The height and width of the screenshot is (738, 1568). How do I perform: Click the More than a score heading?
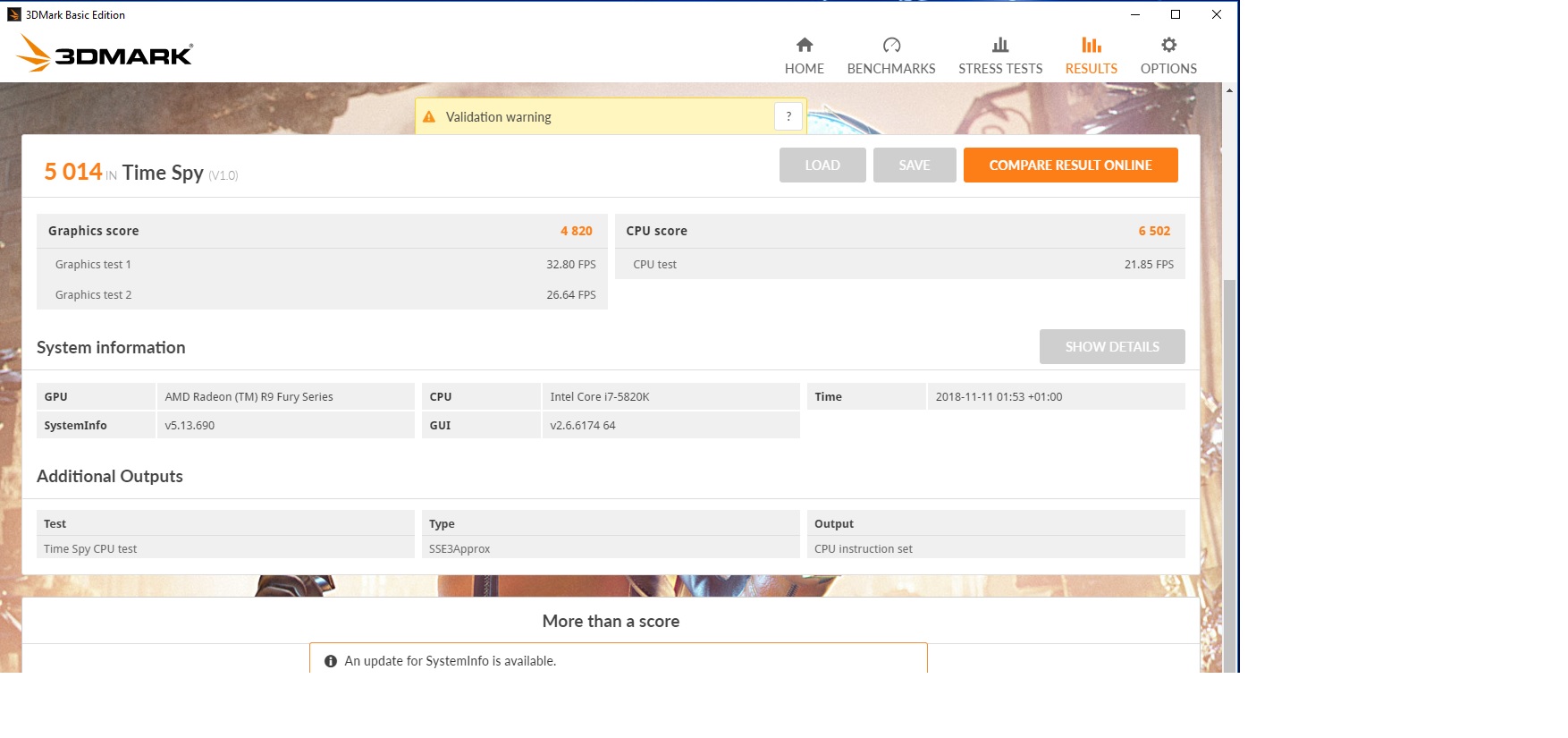click(611, 622)
